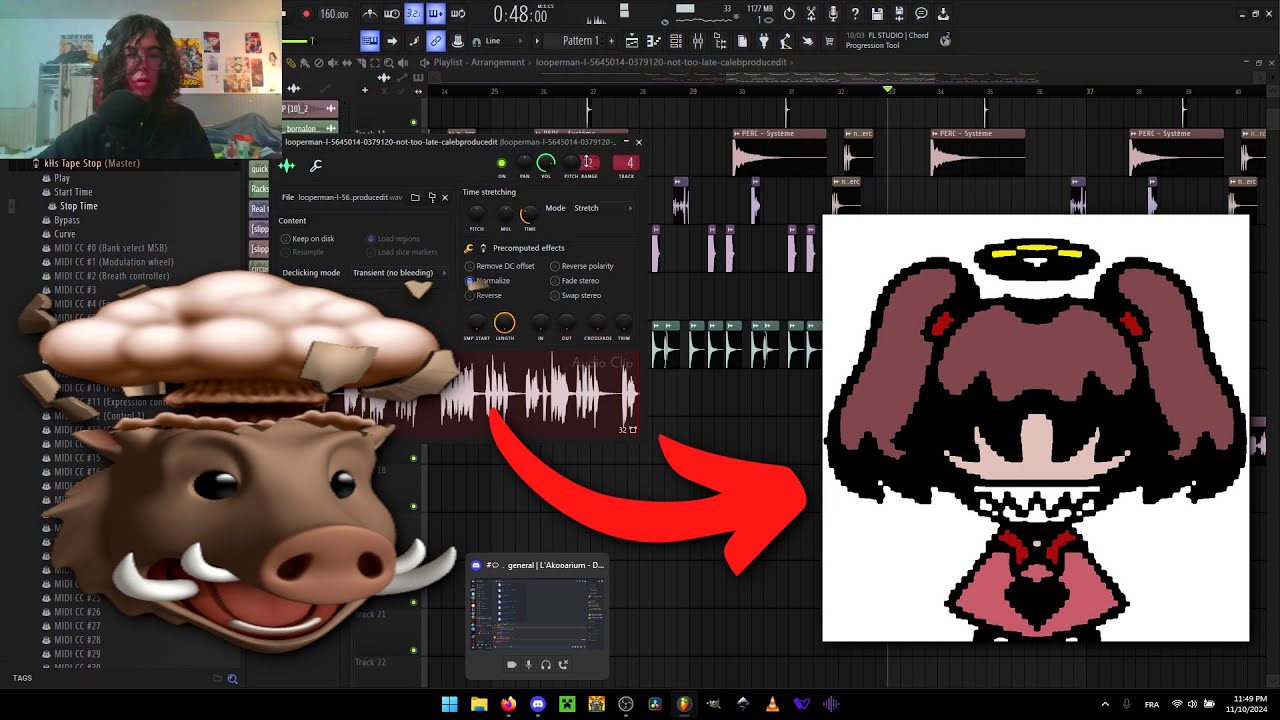Click the TAGS label at browser bottom
This screenshot has height=720, width=1280.
tap(22, 678)
